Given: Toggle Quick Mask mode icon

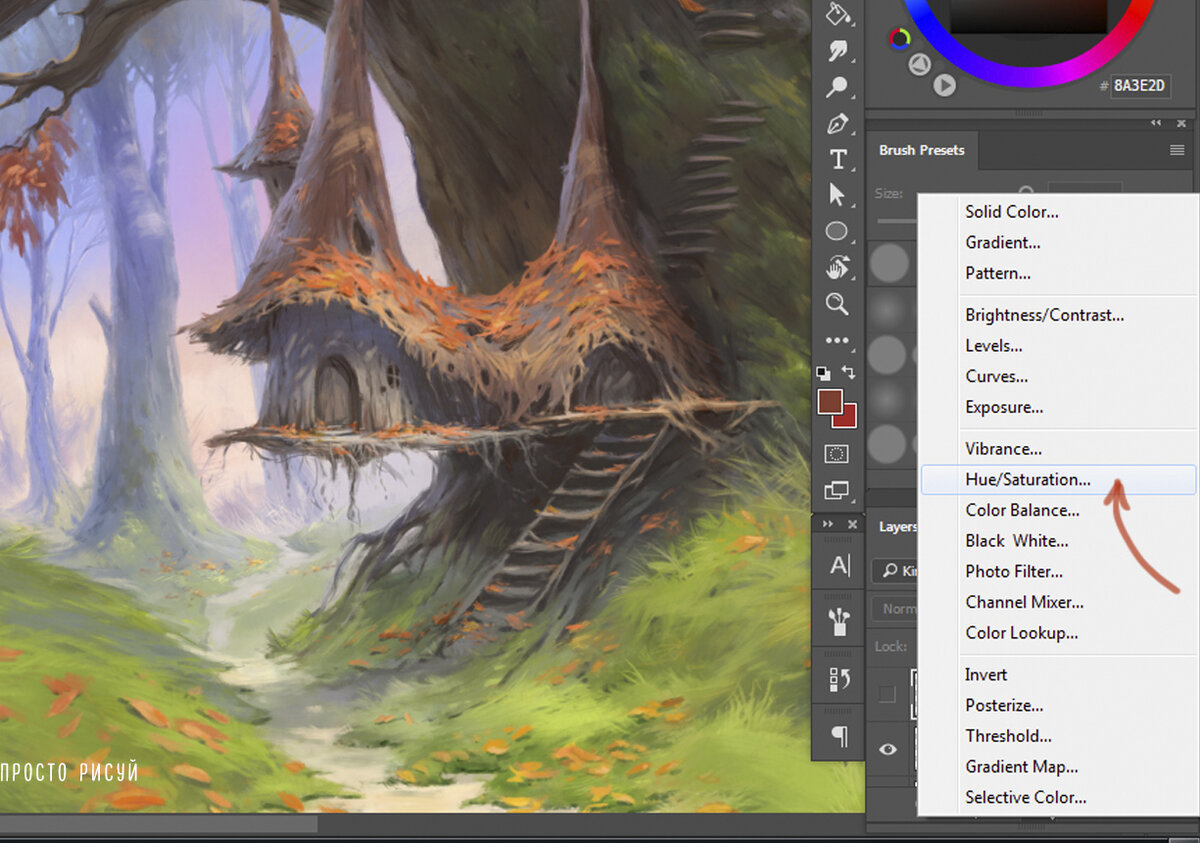Looking at the screenshot, I should click(x=837, y=454).
